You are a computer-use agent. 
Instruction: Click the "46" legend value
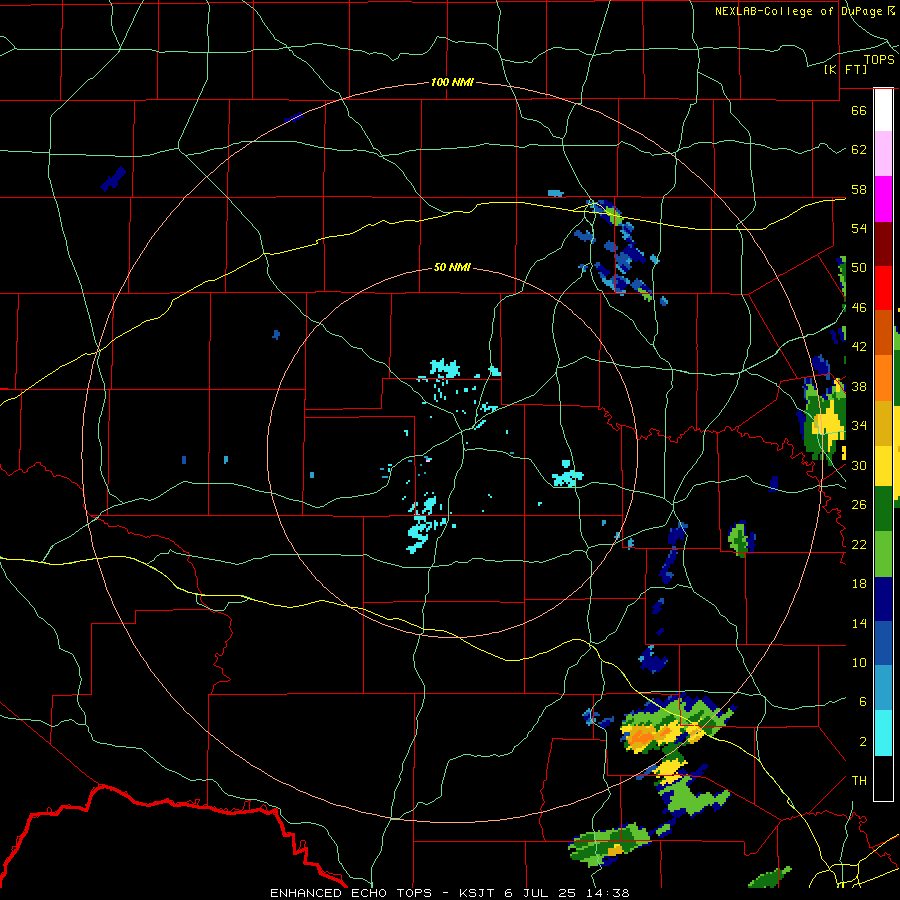[859, 308]
